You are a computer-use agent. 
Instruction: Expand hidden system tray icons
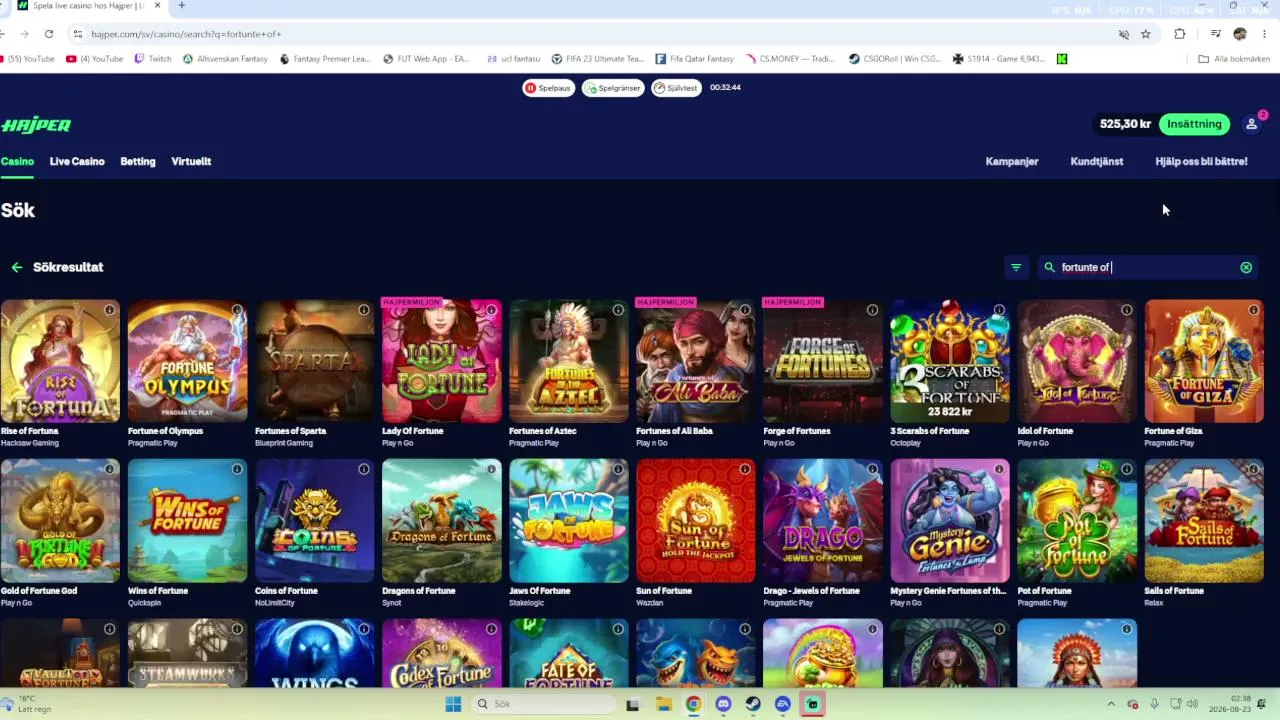(1113, 704)
